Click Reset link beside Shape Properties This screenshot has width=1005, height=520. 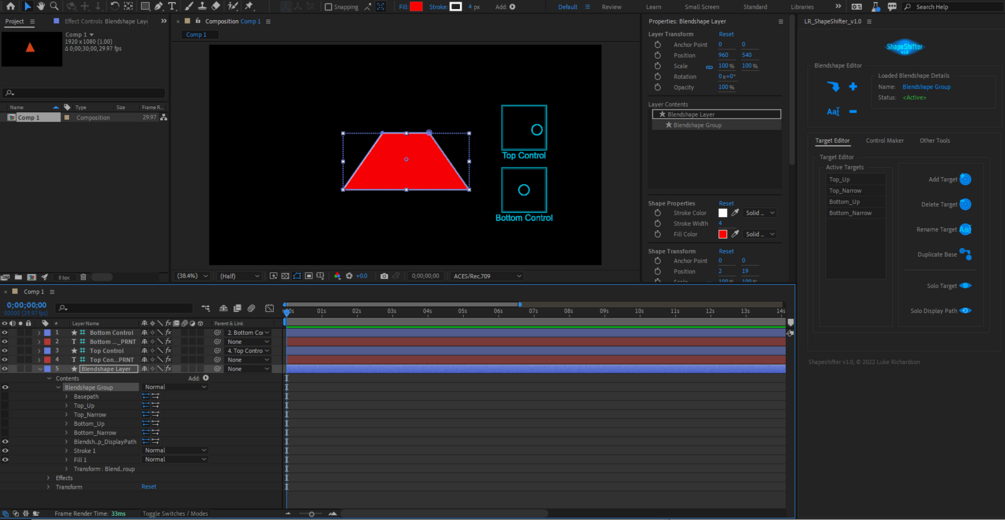click(x=726, y=203)
